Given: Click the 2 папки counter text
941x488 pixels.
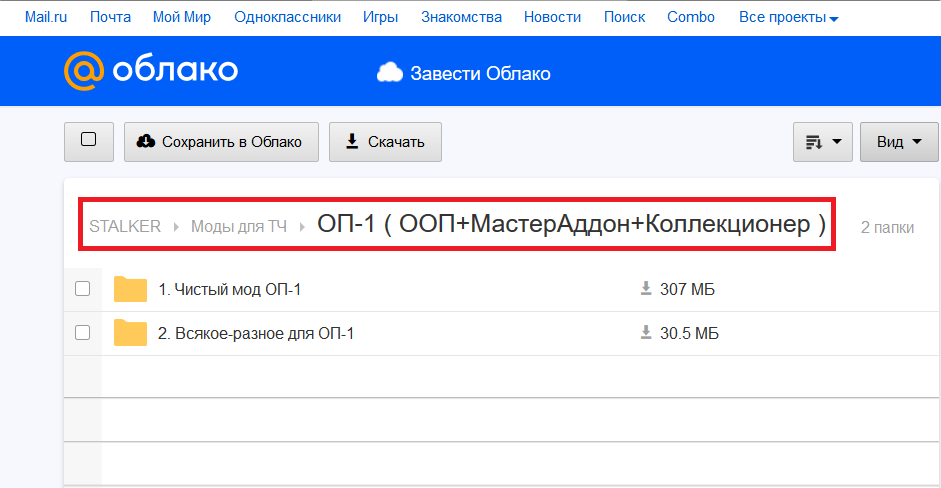Looking at the screenshot, I should tap(887, 227).
